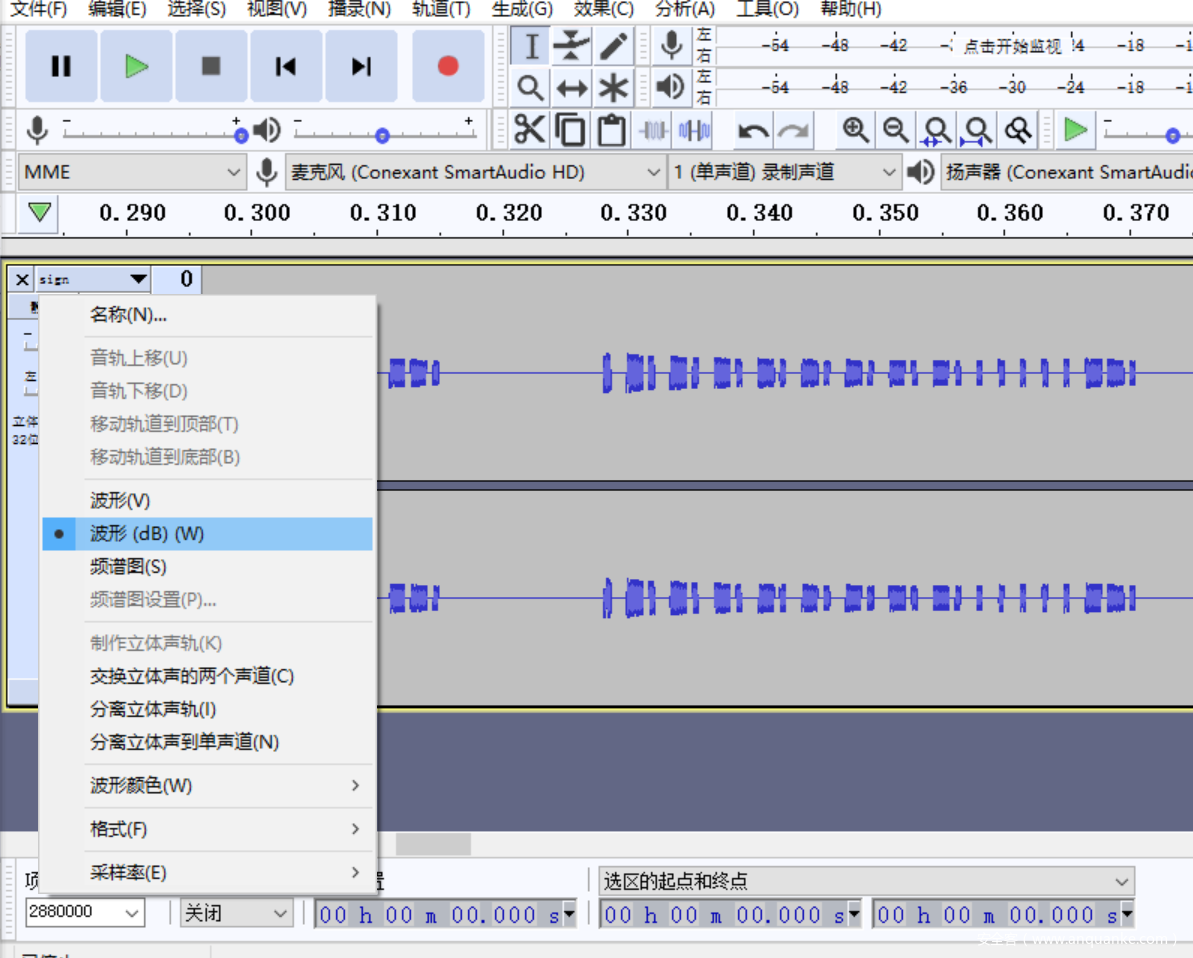Click the red Record button
The height and width of the screenshot is (958, 1193).
pyautogui.click(x=448, y=66)
